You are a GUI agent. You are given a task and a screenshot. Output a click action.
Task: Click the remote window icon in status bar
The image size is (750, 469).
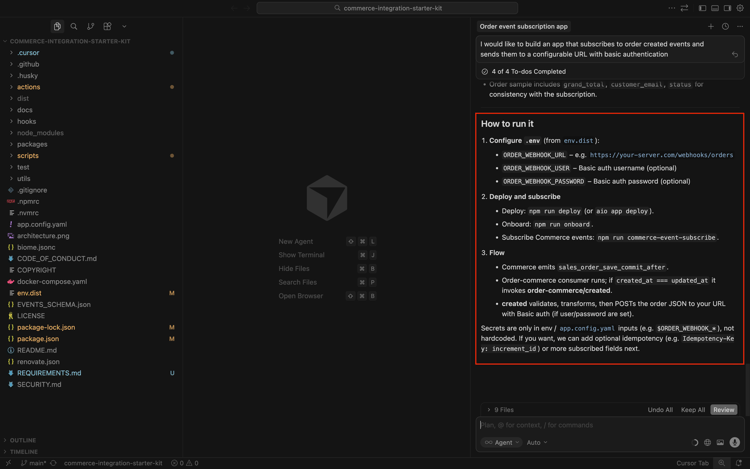(x=8, y=463)
